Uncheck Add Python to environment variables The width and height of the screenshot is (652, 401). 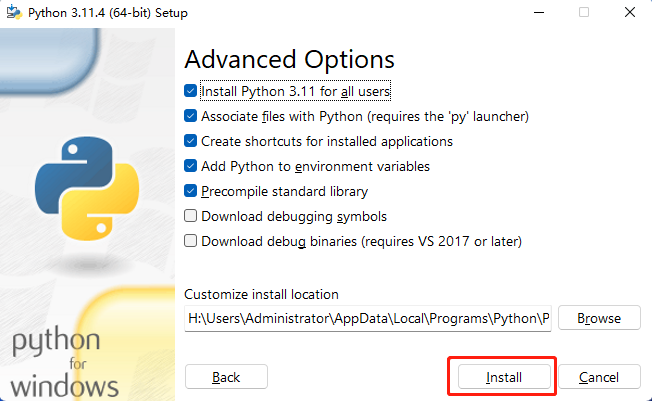click(x=190, y=166)
